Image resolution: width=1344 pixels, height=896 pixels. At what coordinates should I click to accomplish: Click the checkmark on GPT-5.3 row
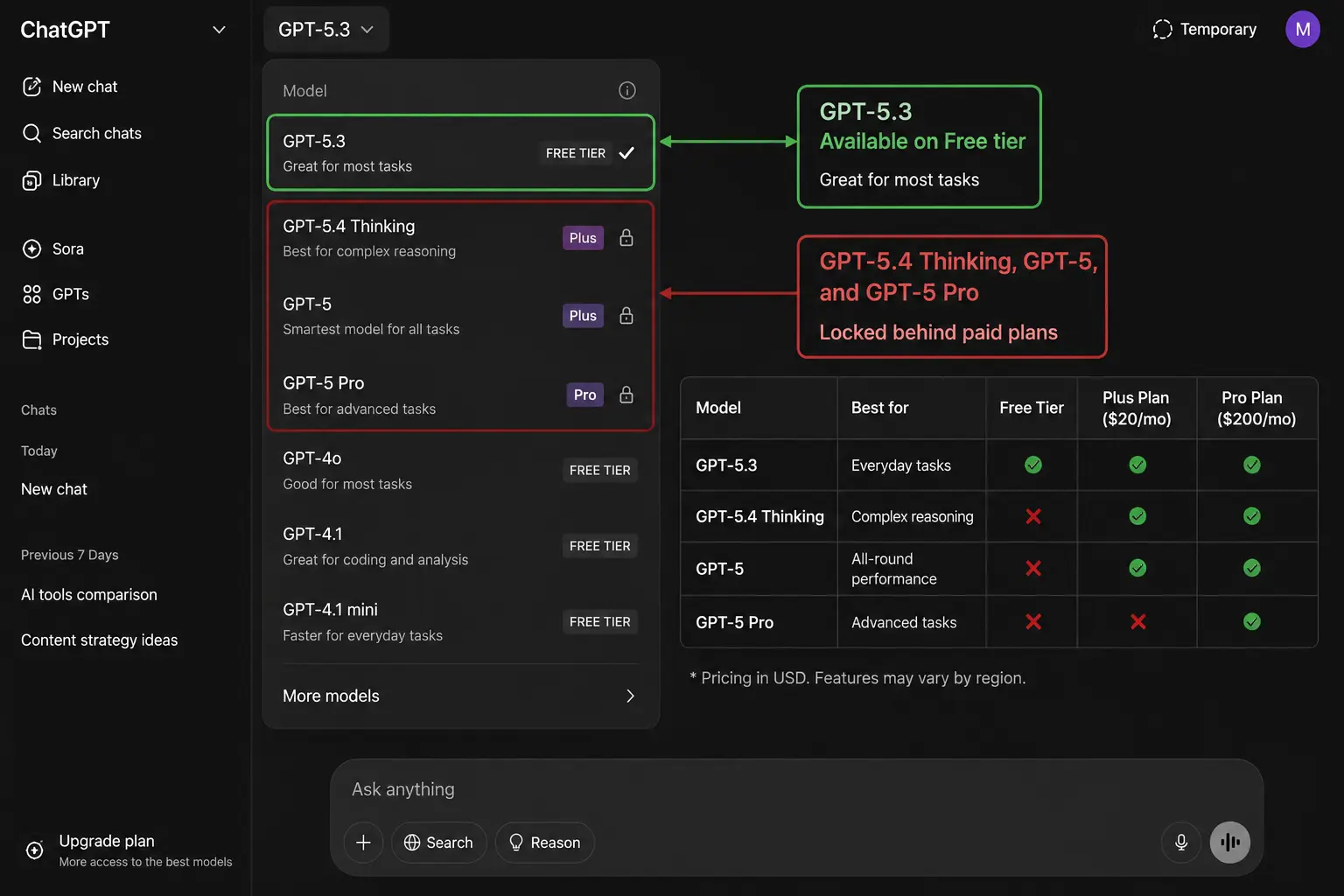click(x=626, y=153)
